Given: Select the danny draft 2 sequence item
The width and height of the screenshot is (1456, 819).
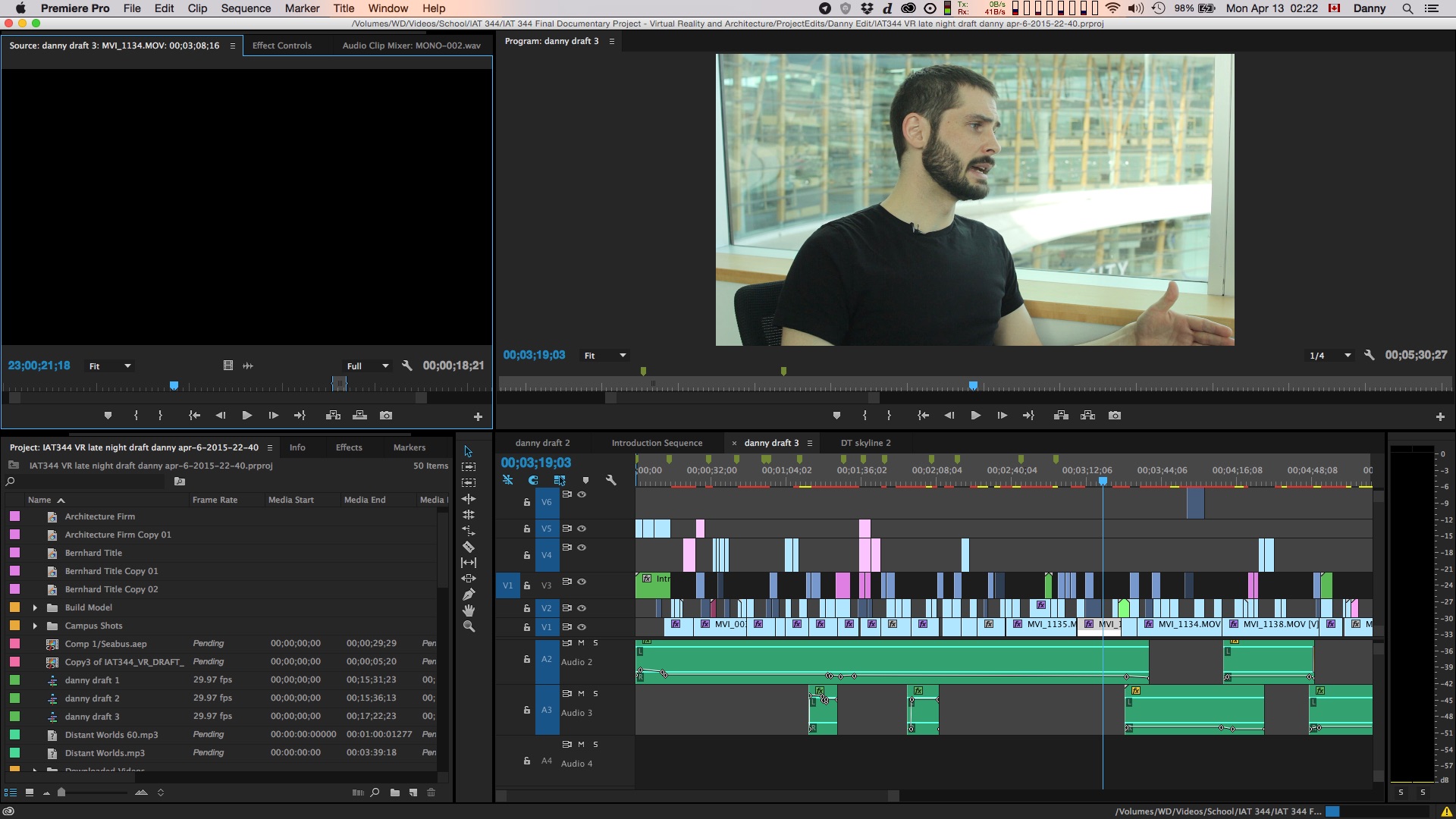Looking at the screenshot, I should (92, 698).
